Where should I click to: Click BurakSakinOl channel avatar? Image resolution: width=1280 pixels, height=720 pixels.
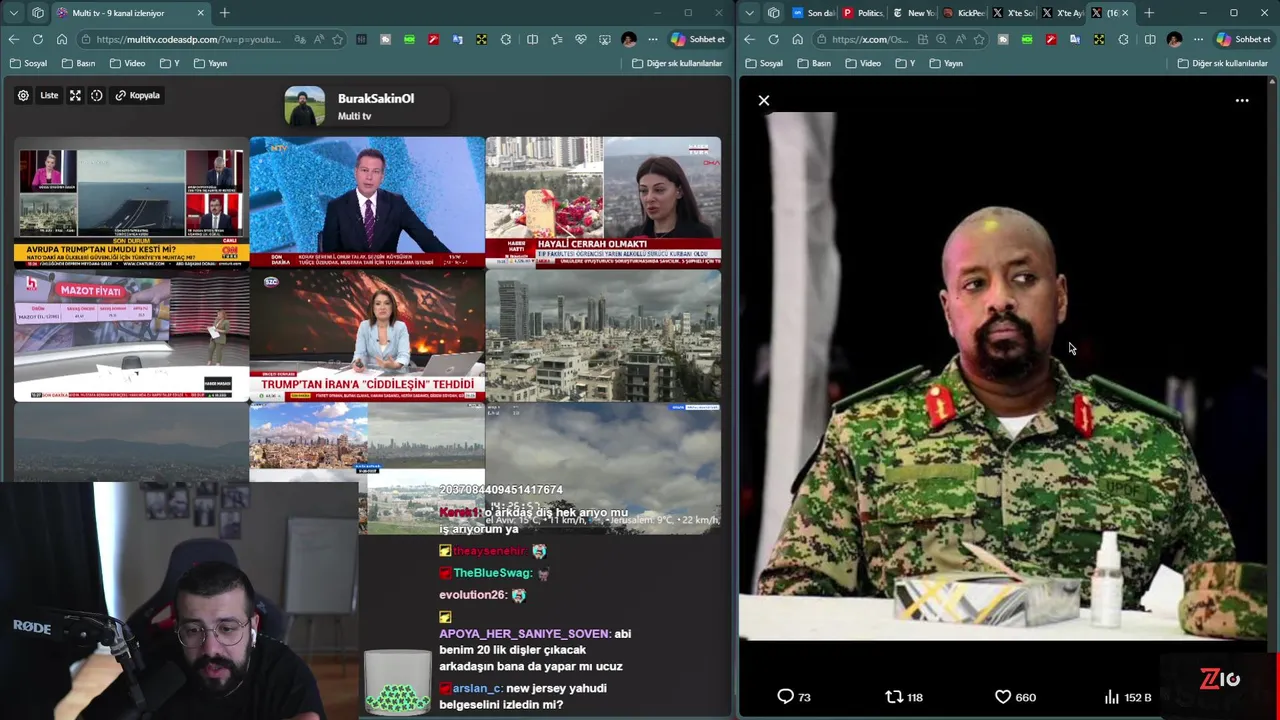pyautogui.click(x=304, y=106)
